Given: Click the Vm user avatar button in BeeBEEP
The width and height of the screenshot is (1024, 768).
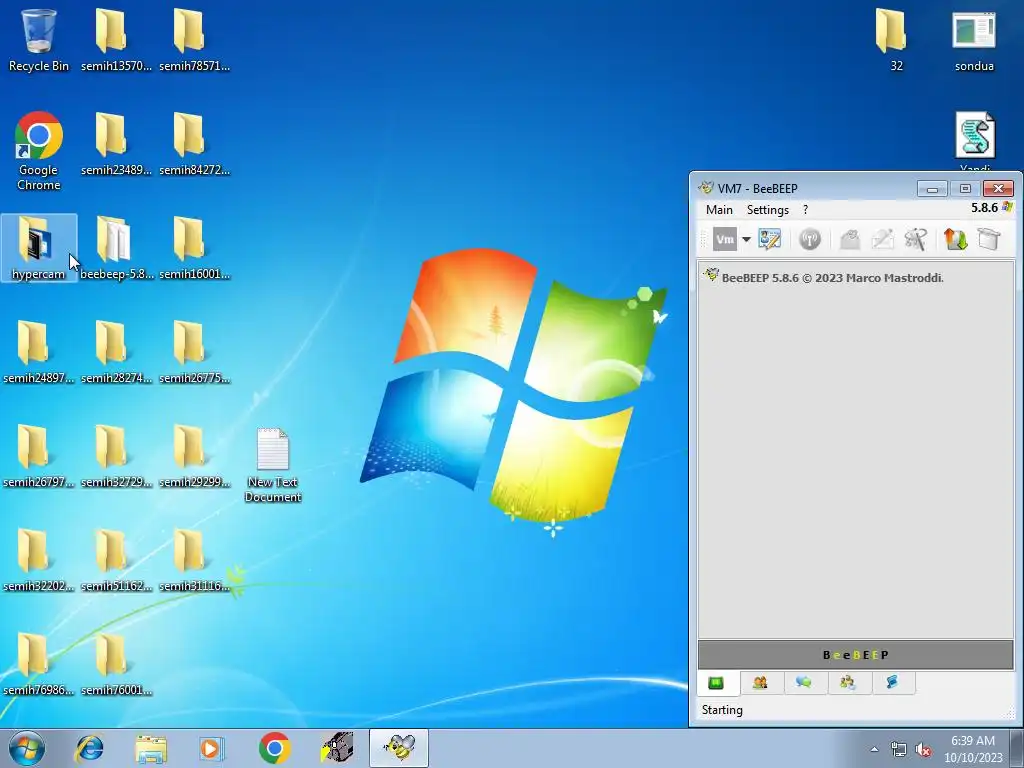Looking at the screenshot, I should pyautogui.click(x=724, y=239).
